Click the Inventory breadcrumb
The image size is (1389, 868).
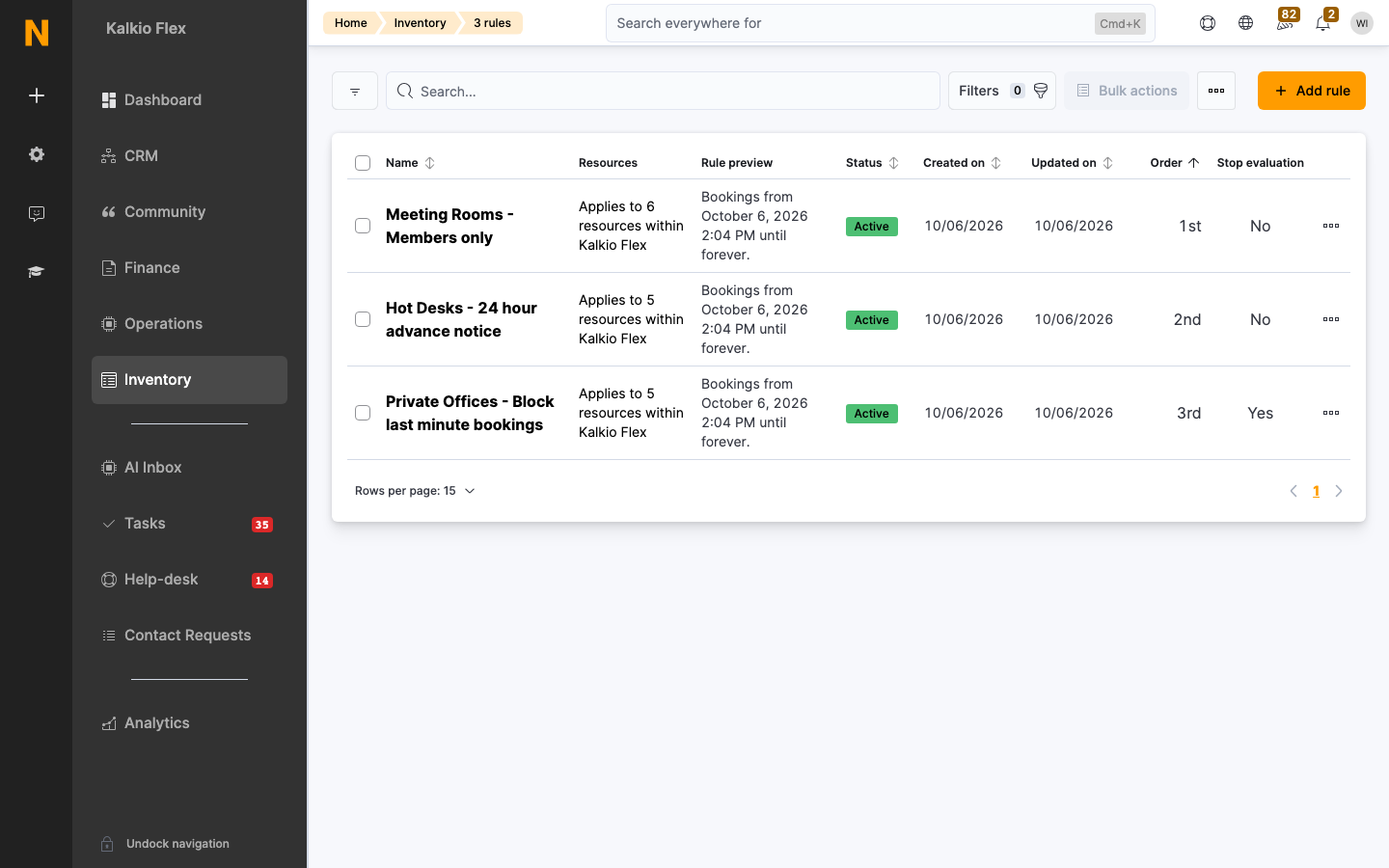click(x=420, y=23)
